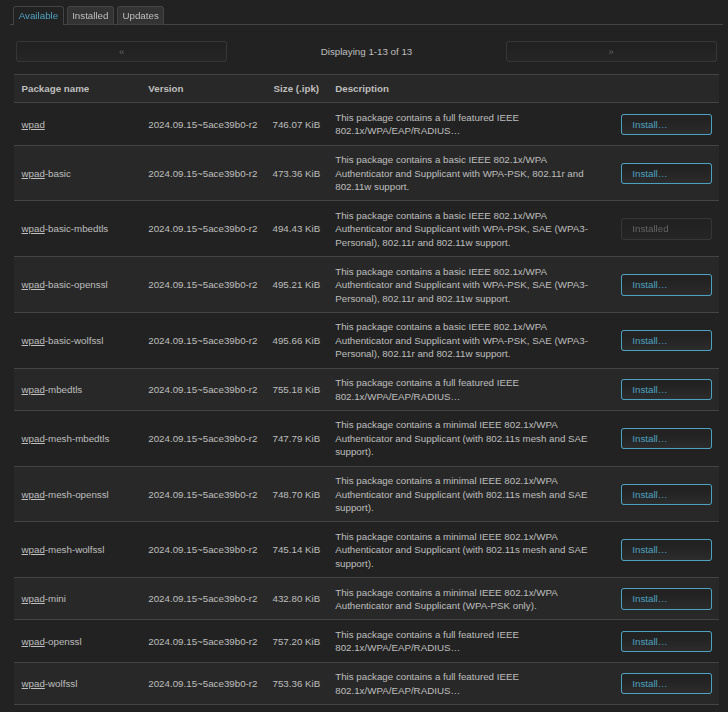Install the wpad package
Image resolution: width=728 pixels, height=712 pixels.
pyautogui.click(x=666, y=125)
